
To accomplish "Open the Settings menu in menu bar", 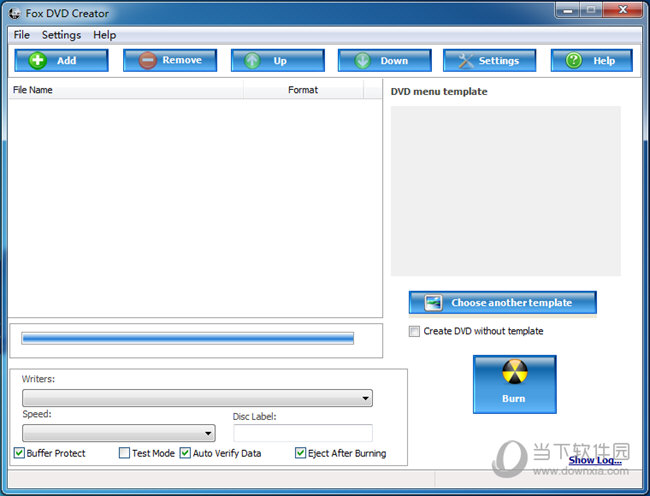I will pos(61,35).
